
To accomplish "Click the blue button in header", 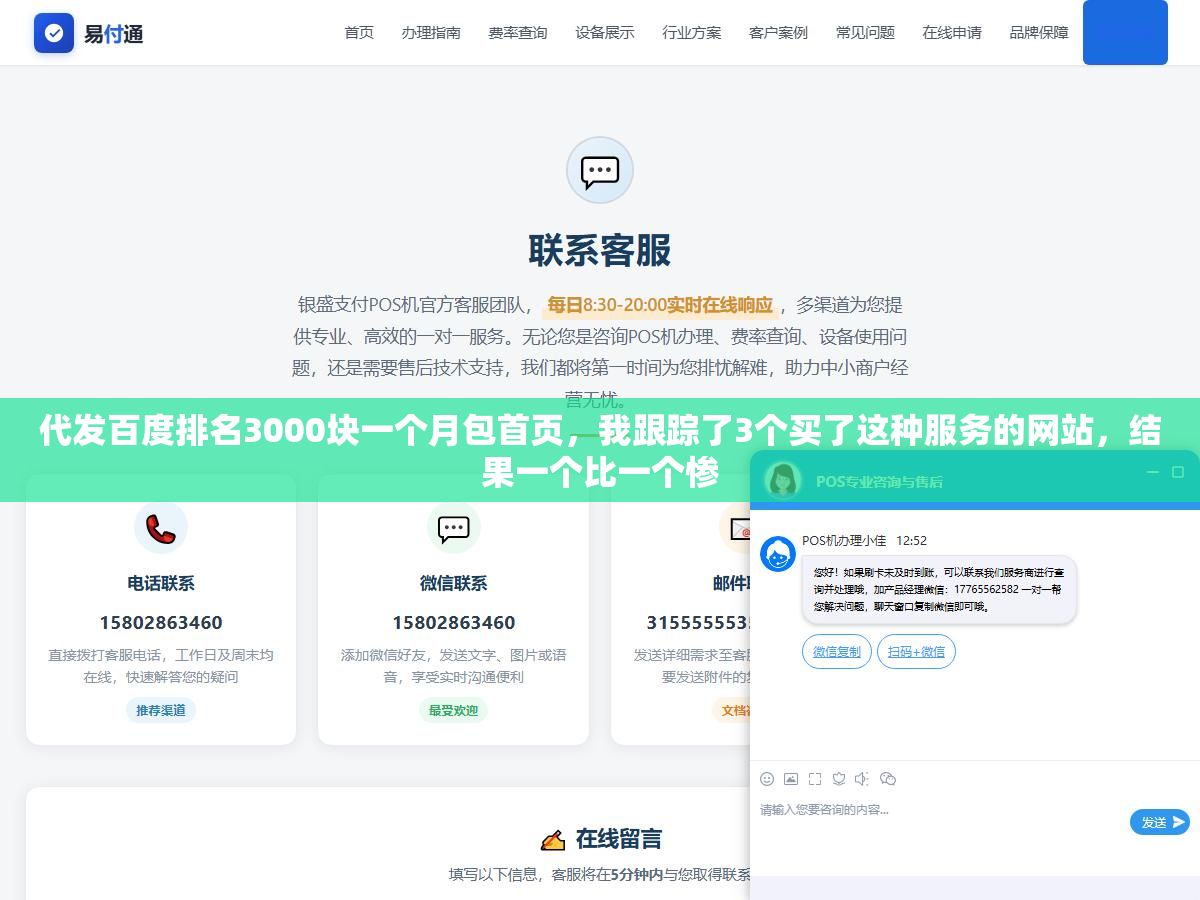I will pos(1125,32).
